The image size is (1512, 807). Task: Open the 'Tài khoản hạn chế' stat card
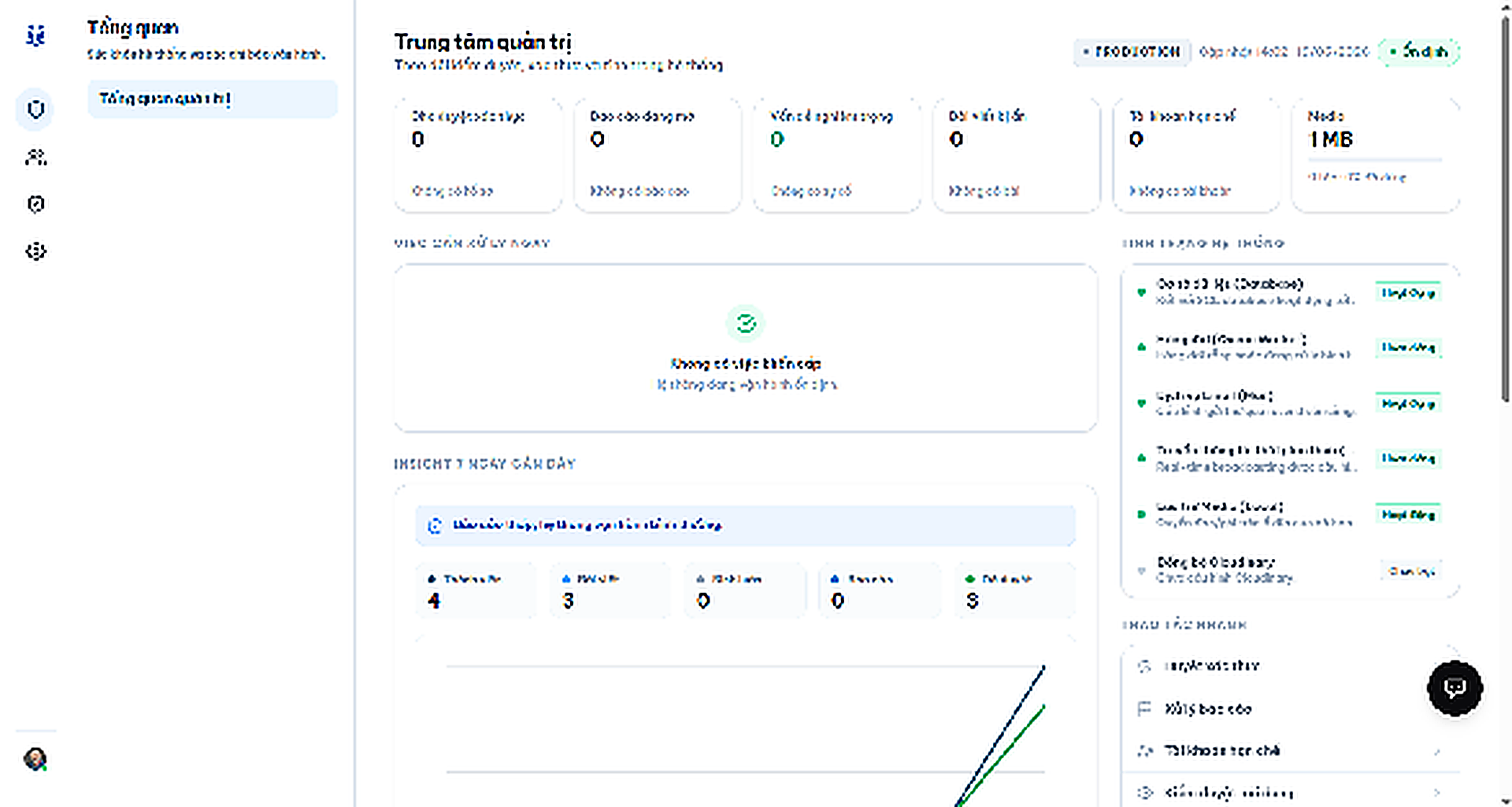[x=1196, y=154]
